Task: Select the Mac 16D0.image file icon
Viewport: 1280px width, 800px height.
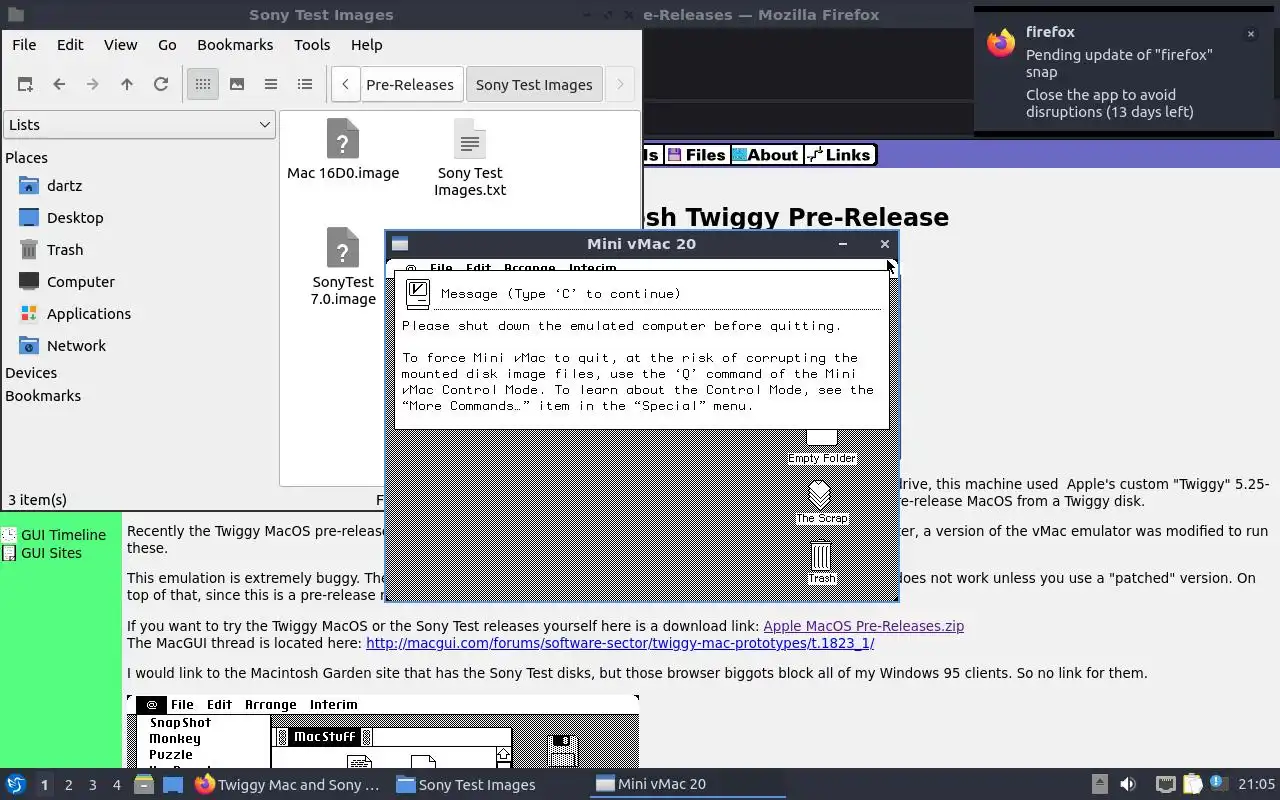Action: [x=343, y=139]
